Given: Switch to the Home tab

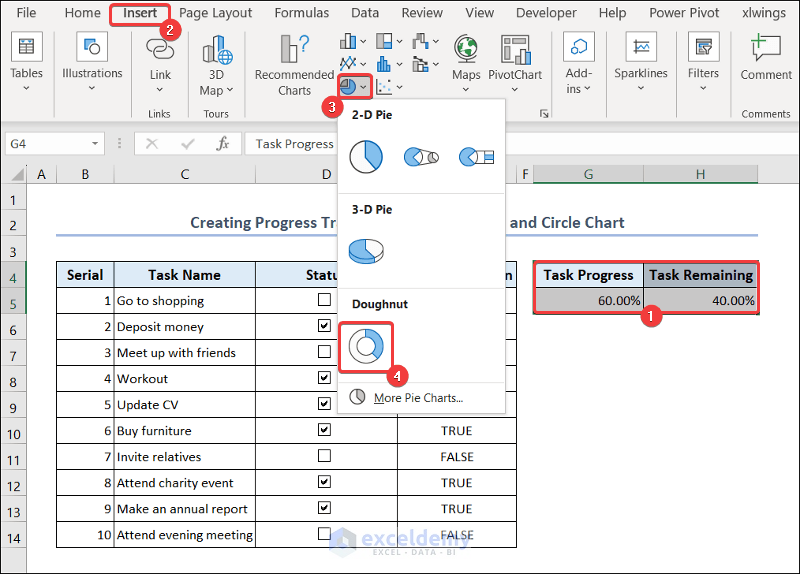Looking at the screenshot, I should (x=83, y=13).
